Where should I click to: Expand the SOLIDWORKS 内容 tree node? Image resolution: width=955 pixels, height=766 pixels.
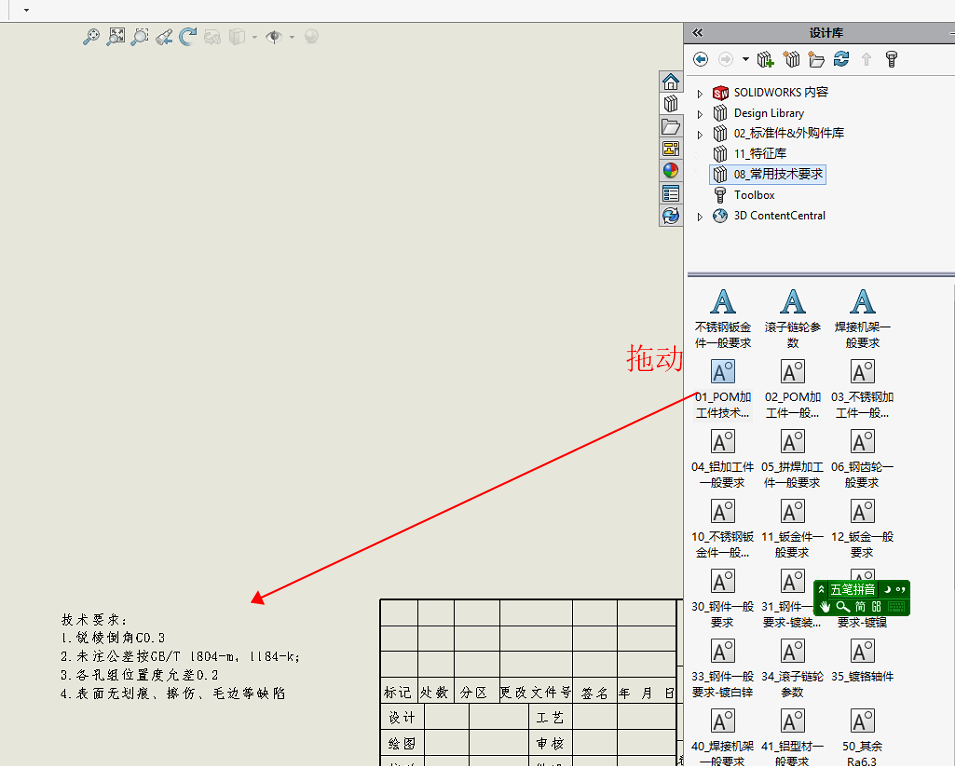[700, 94]
